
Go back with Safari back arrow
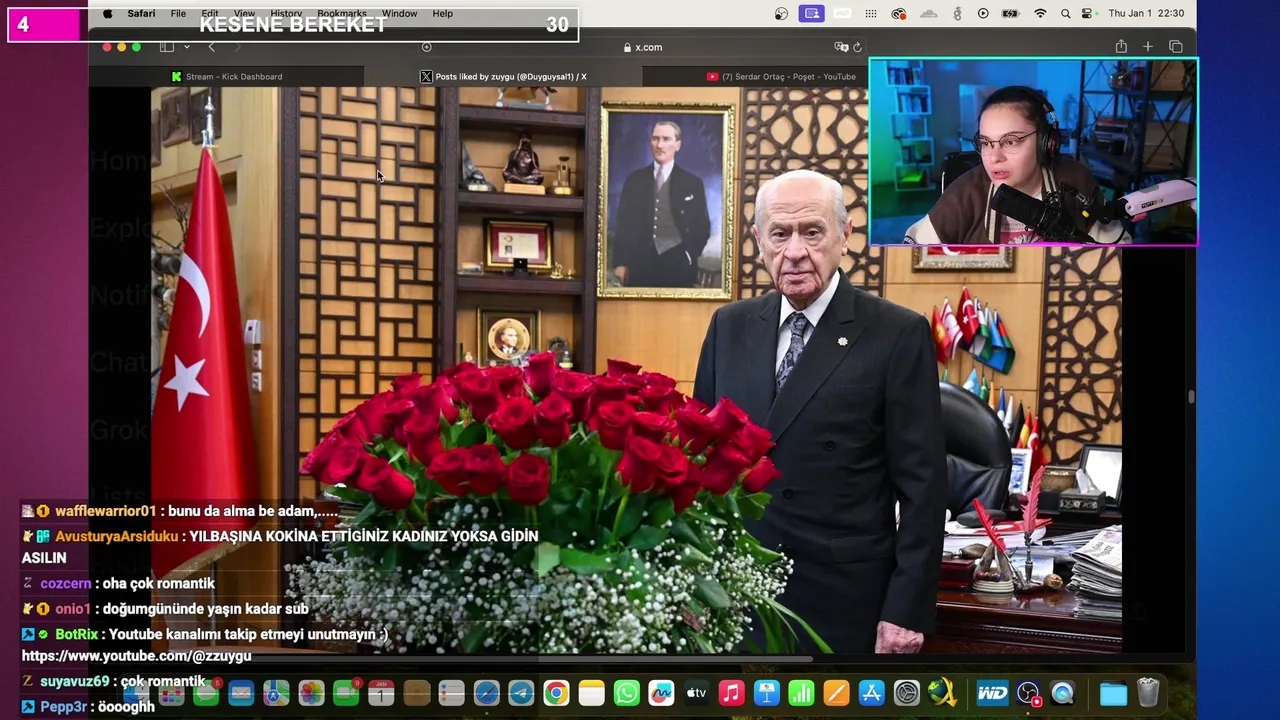211,47
